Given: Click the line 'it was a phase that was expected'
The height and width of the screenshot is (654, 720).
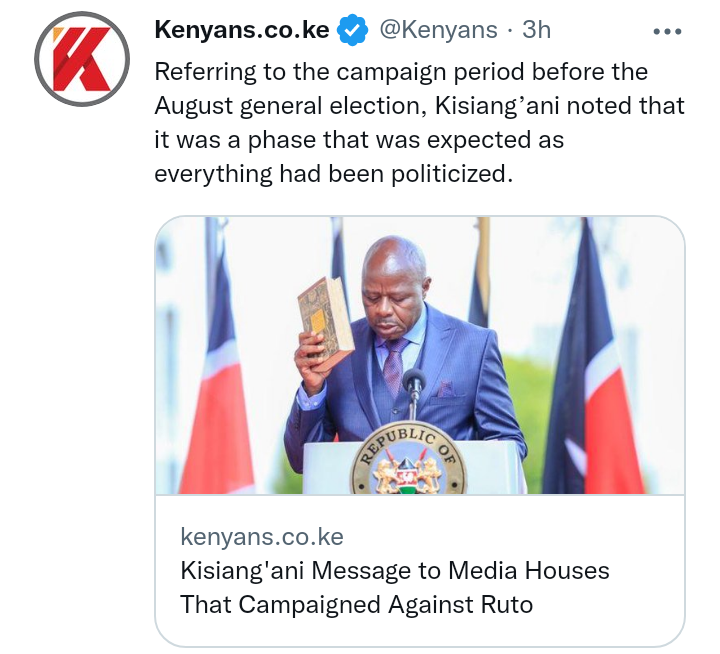Looking at the screenshot, I should [359, 141].
